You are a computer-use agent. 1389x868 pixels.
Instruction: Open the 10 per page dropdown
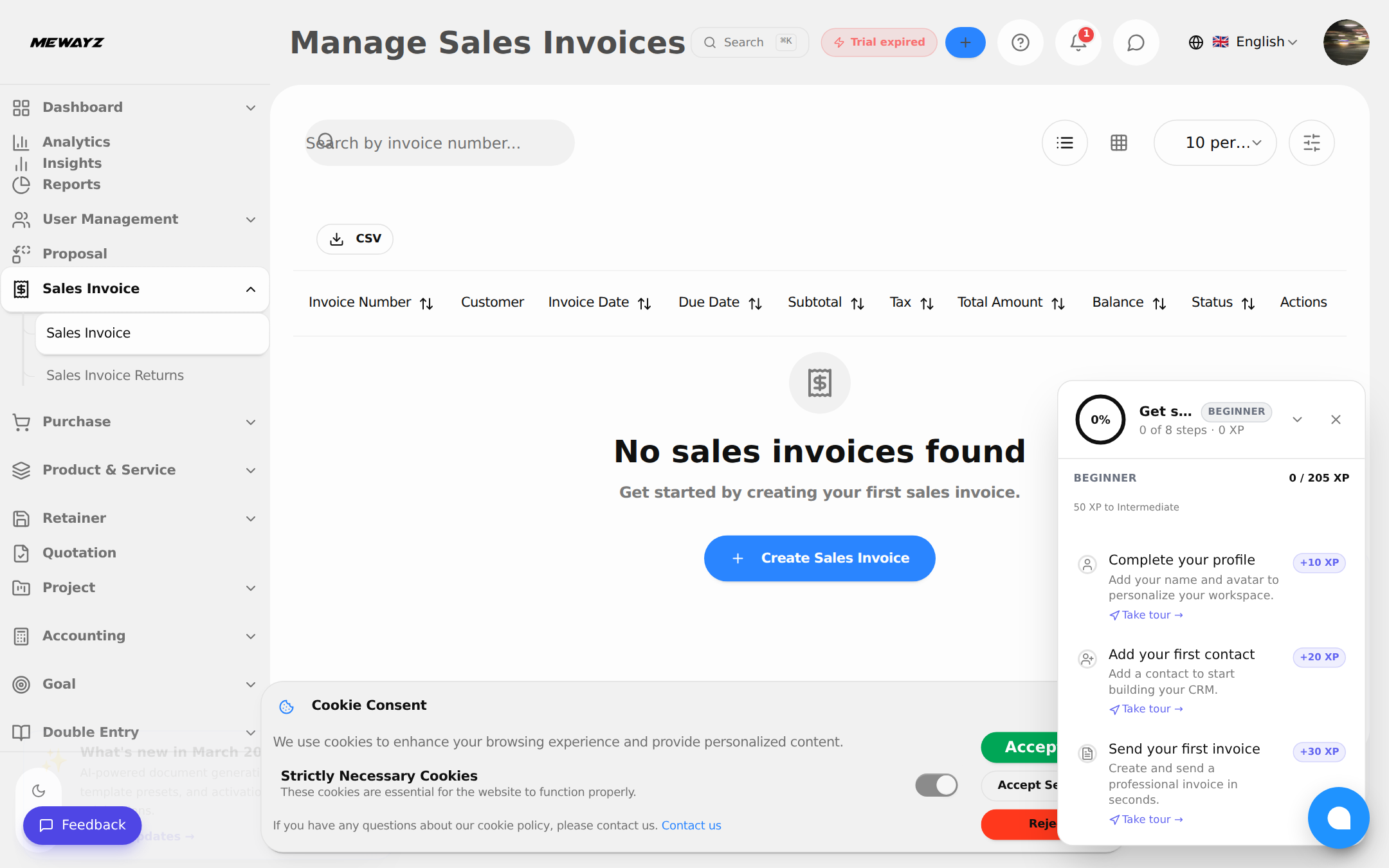[1215, 142]
